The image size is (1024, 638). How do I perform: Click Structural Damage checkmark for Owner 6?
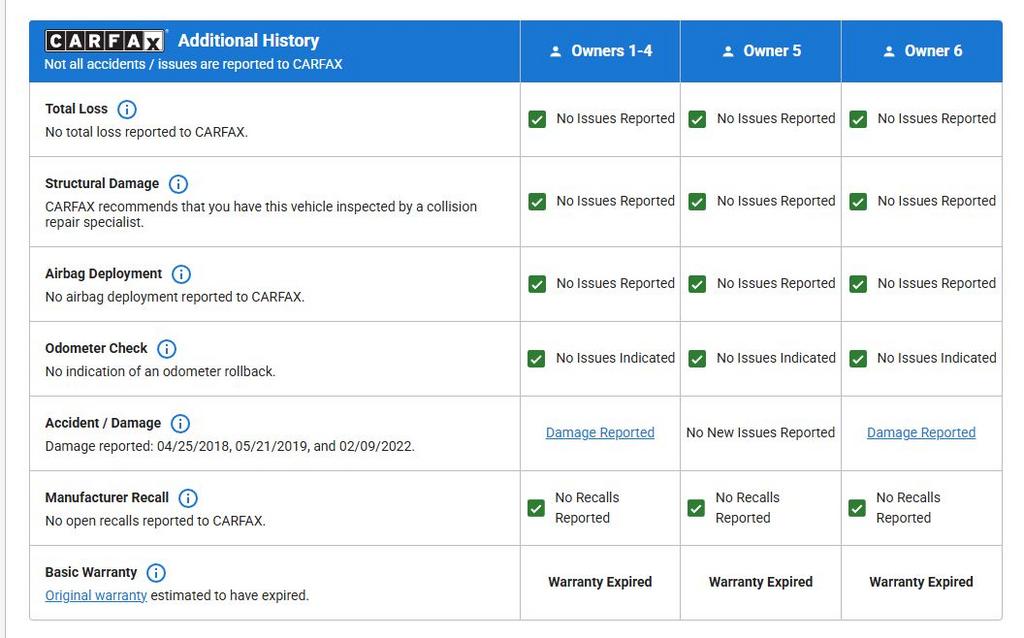[858, 201]
